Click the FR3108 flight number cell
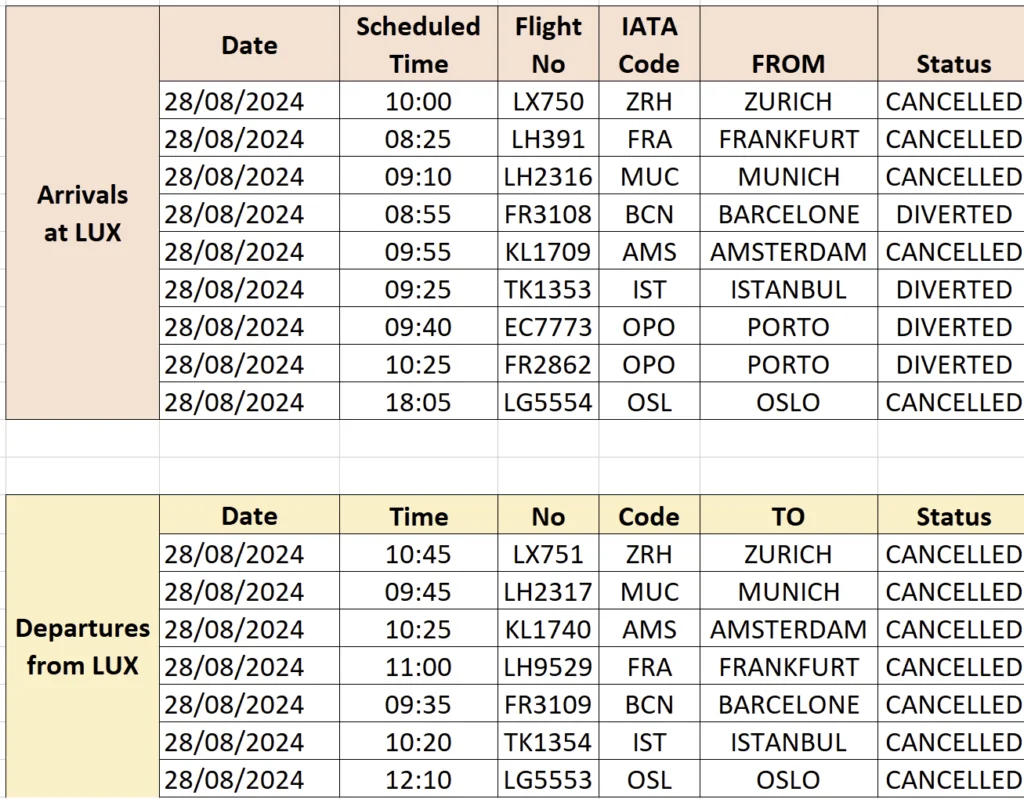Viewport: 1024px width, 799px height. [548, 214]
